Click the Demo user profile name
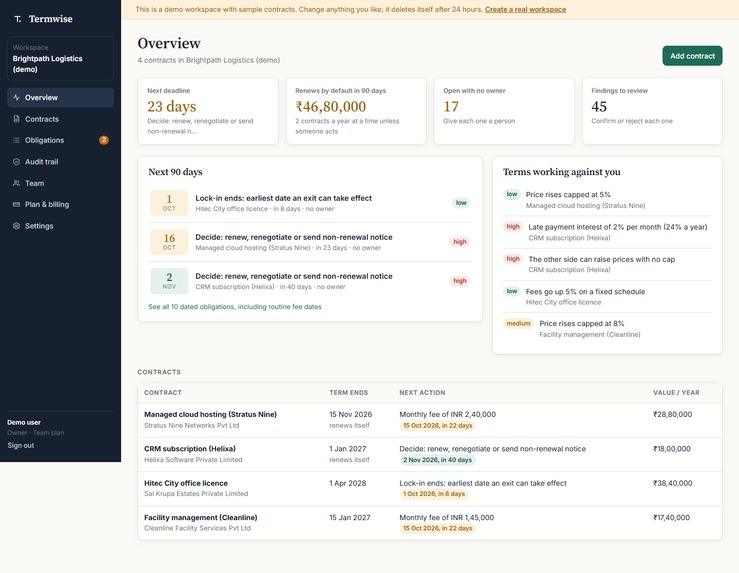 [24, 423]
